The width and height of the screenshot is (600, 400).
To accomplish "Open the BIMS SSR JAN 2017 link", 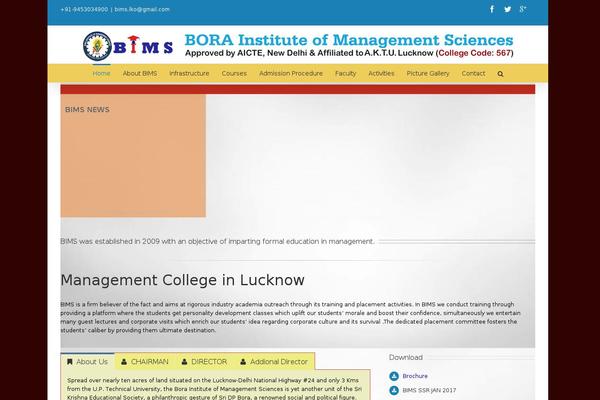I will [x=429, y=390].
